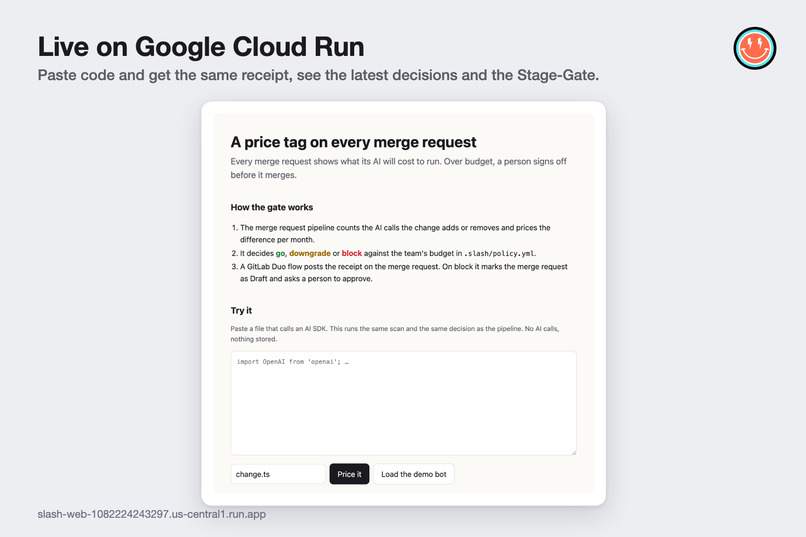Click the 'Try it' heading
The width and height of the screenshot is (806, 537).
point(241,310)
